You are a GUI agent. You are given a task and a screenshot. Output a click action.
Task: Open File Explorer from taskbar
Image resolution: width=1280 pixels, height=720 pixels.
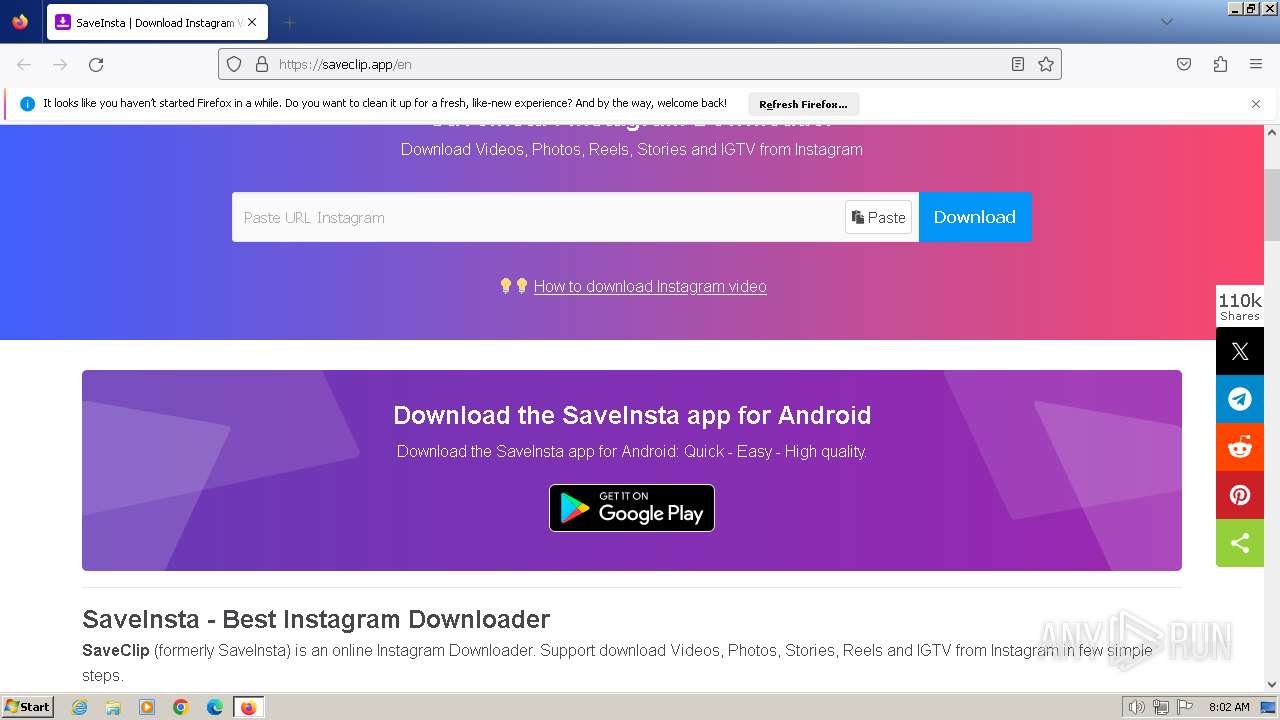click(x=113, y=707)
